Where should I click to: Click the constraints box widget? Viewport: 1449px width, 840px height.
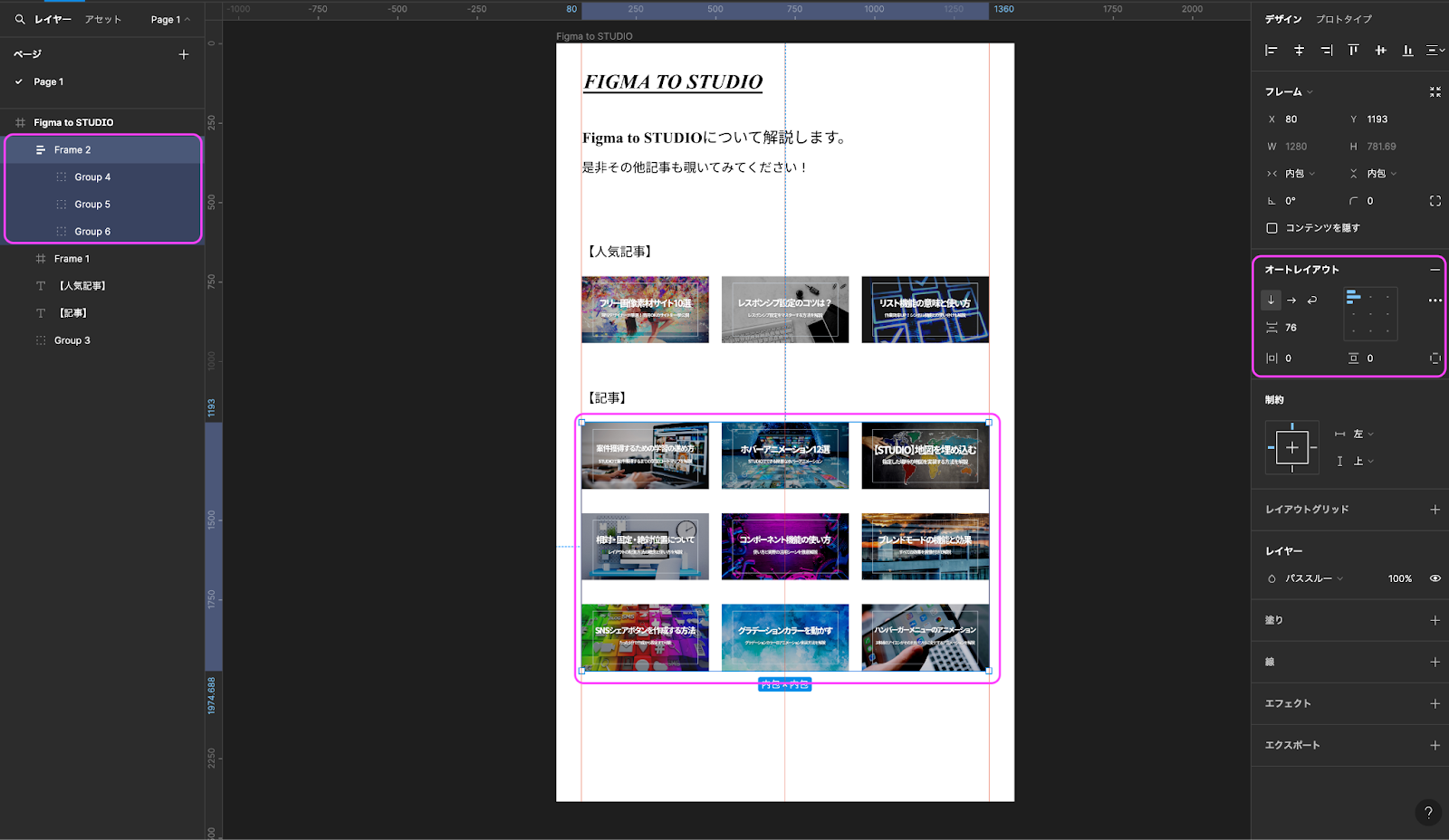1292,448
